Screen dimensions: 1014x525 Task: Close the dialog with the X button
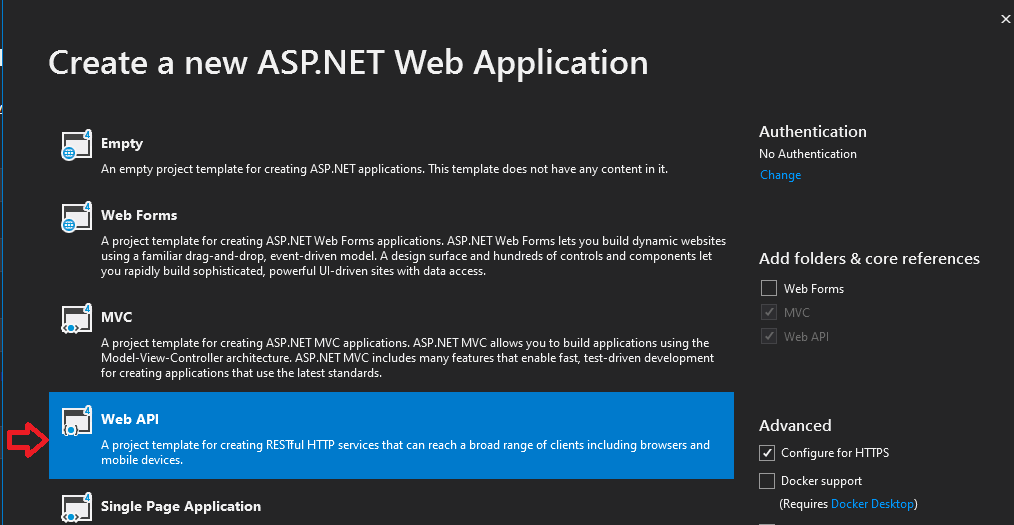[1005, 19]
